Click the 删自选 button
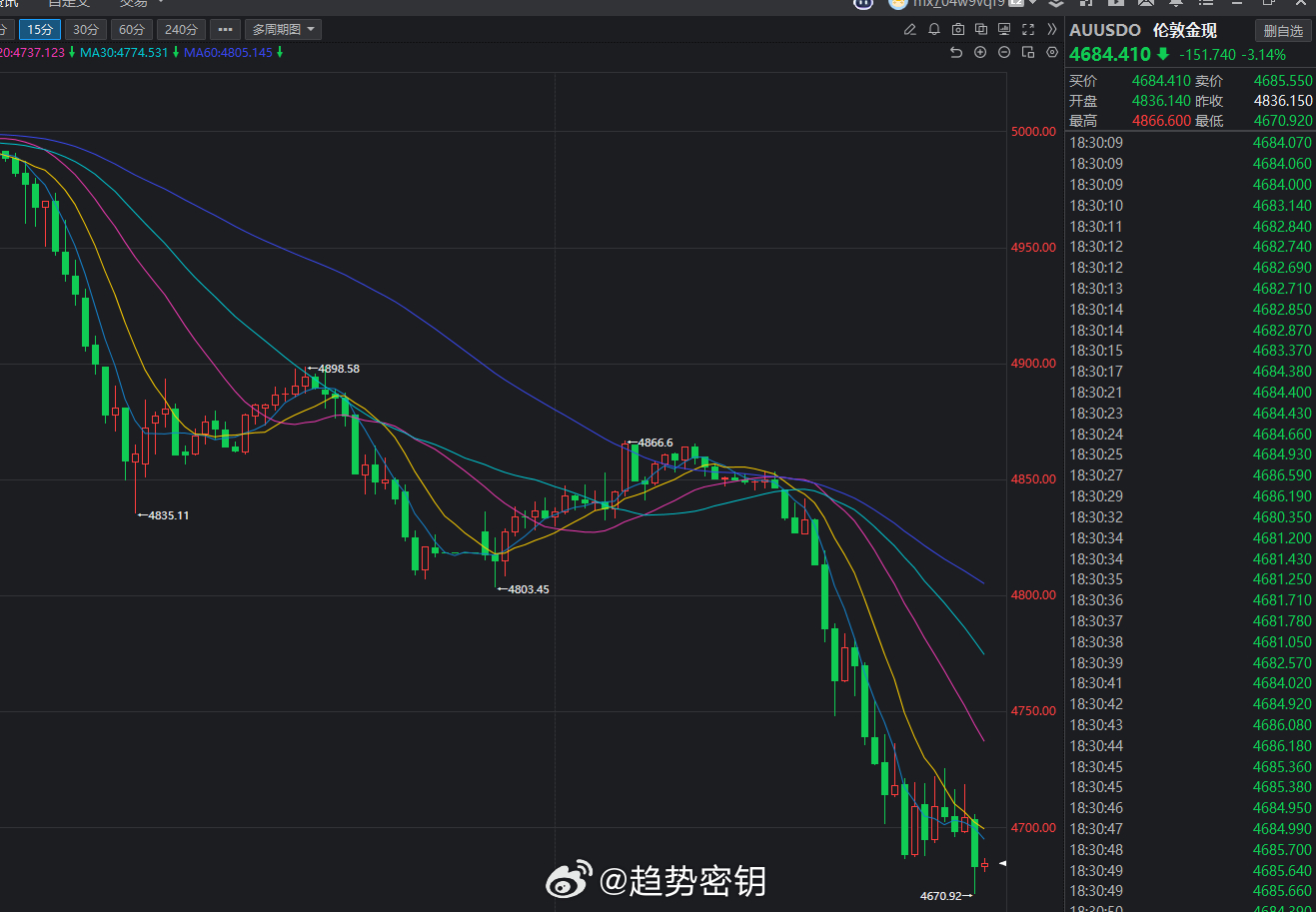The width and height of the screenshot is (1316, 912). pos(1283,31)
